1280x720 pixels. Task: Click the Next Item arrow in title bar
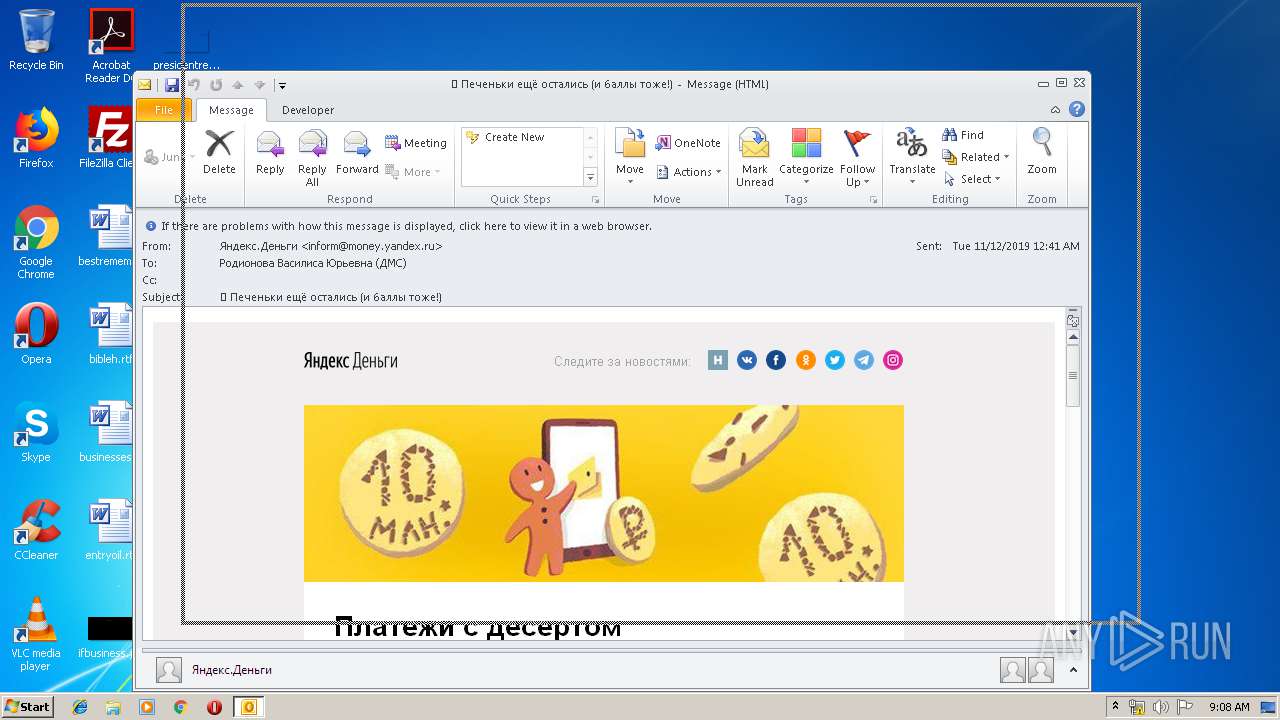pyautogui.click(x=260, y=85)
